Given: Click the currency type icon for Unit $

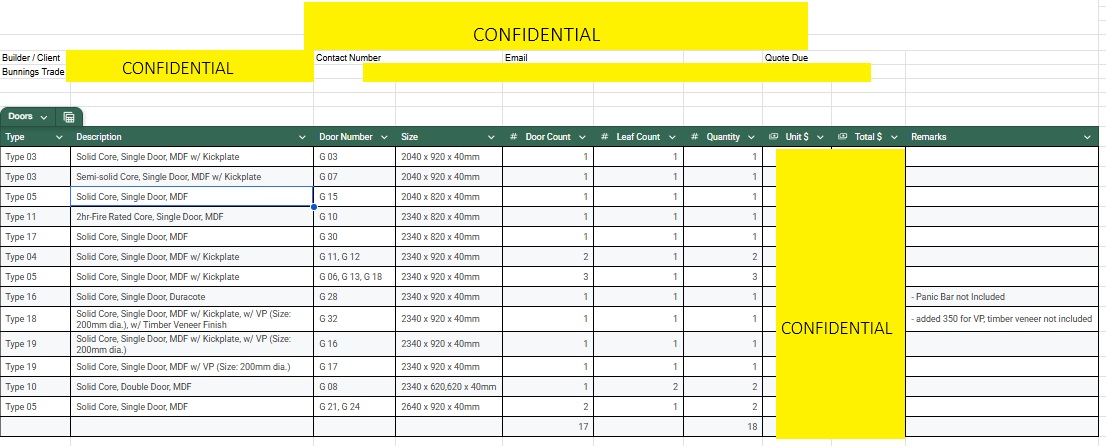Looking at the screenshot, I should pos(773,137).
